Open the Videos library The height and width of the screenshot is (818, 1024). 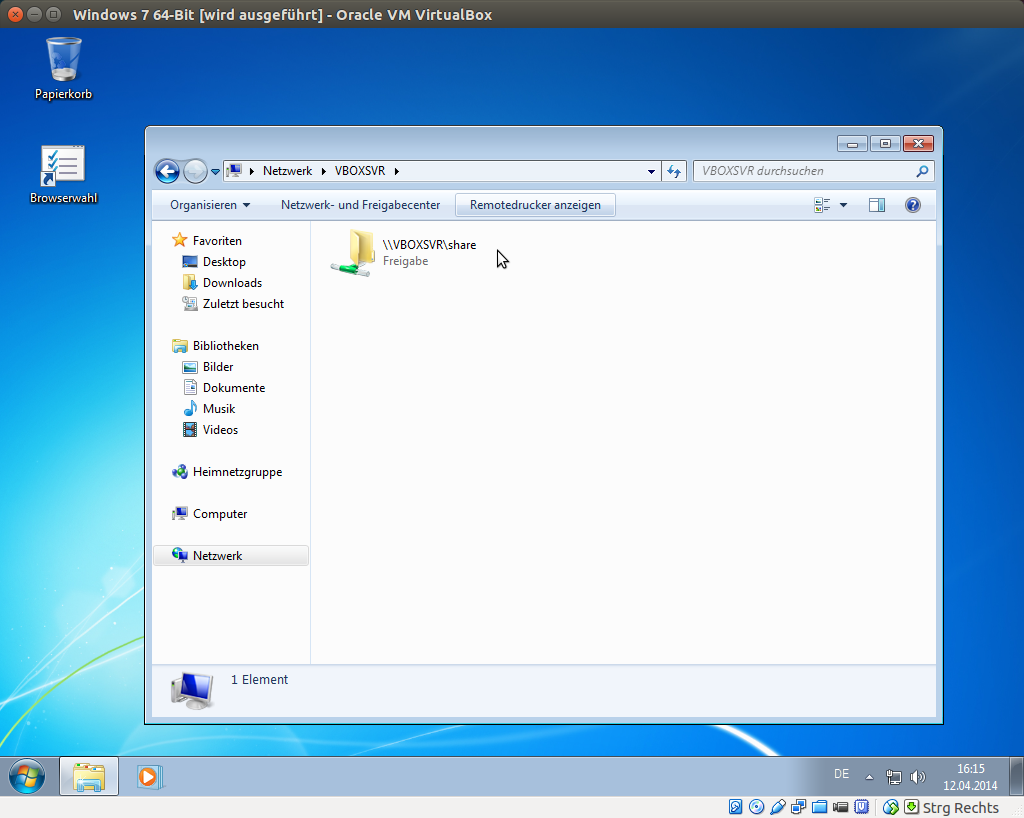[220, 430]
